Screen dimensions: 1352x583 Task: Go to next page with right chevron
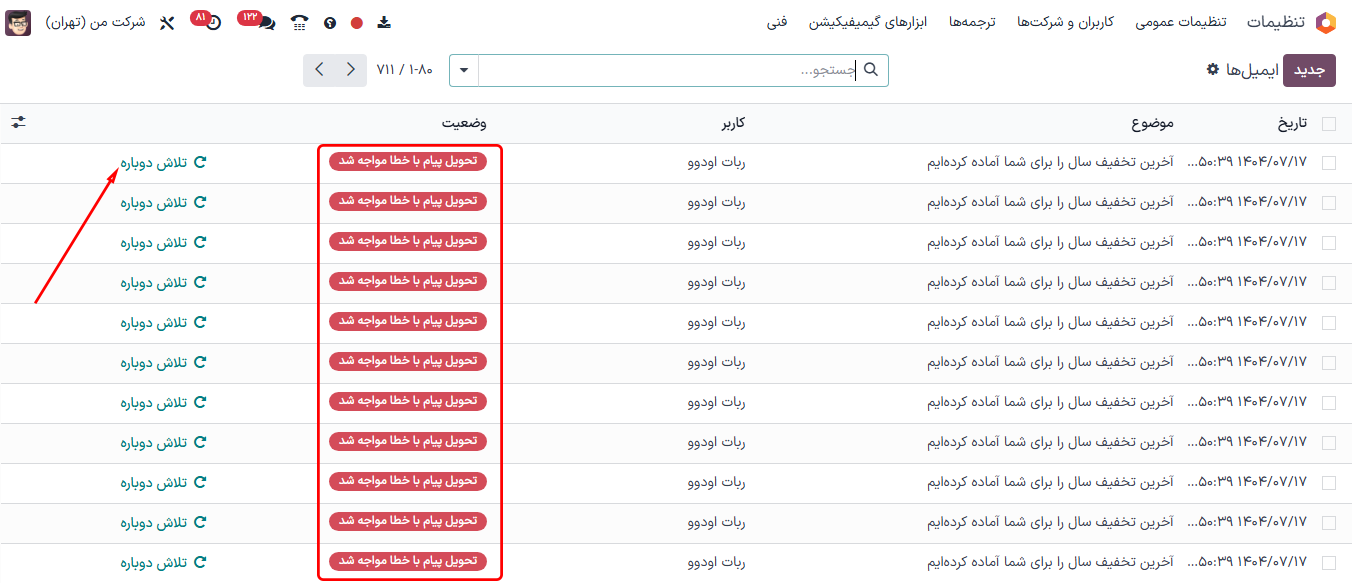(349, 70)
